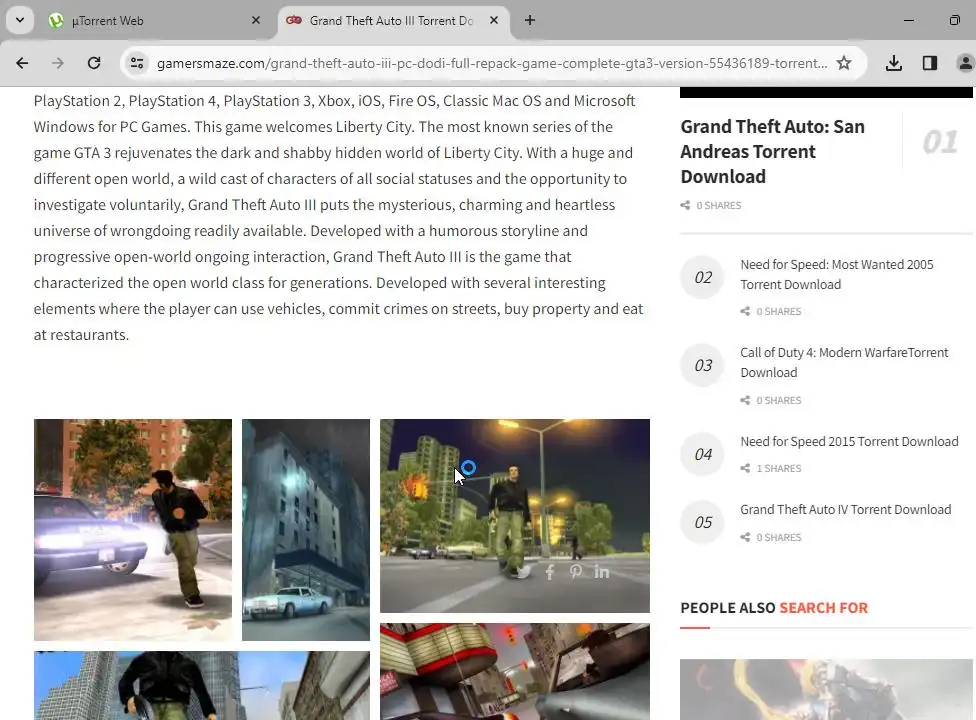Click share icon under Call of Duty 4

tap(745, 400)
